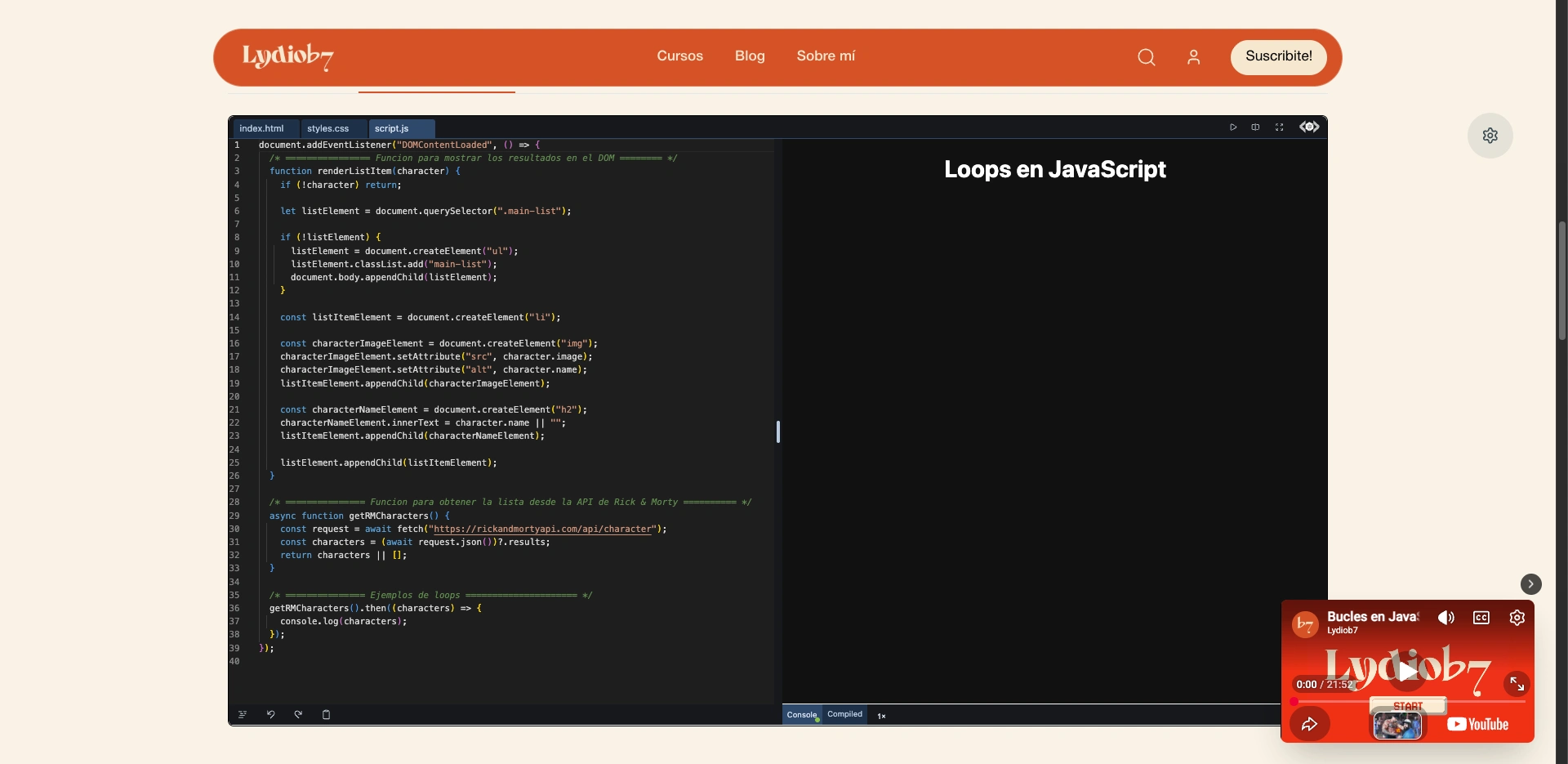
Task: Click the 'function renderListItem(character)' line
Action: [365, 171]
